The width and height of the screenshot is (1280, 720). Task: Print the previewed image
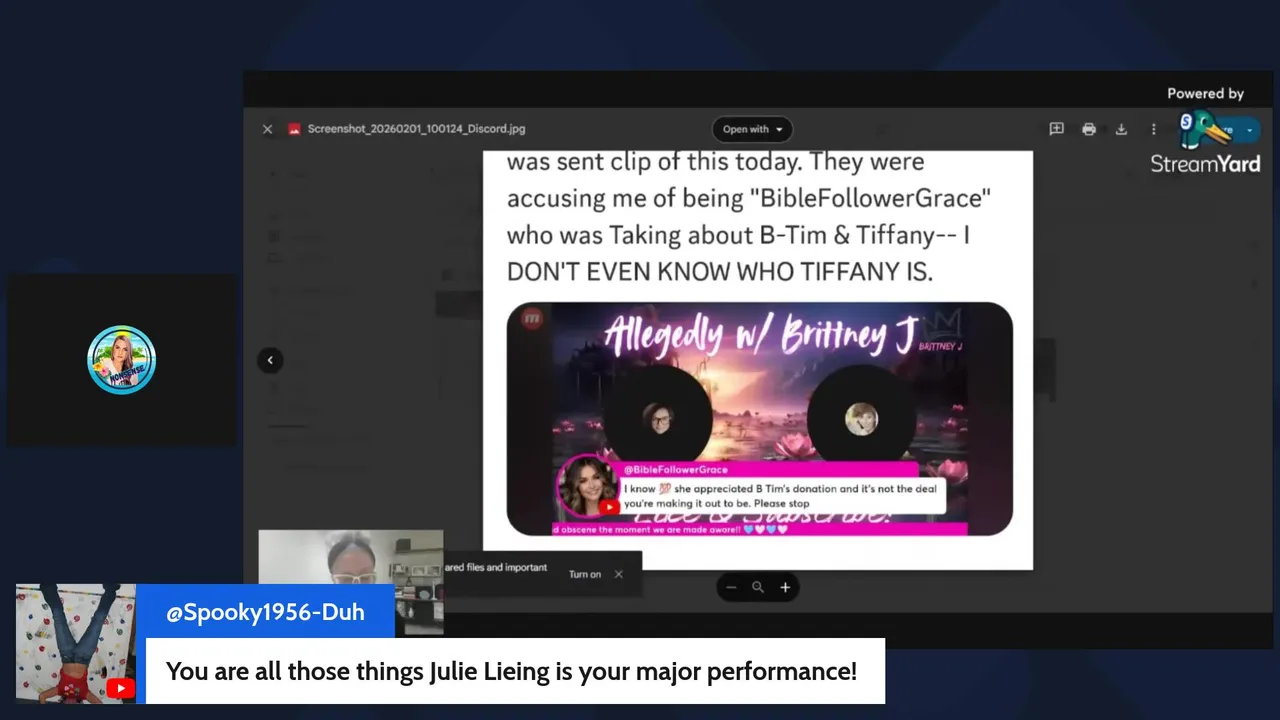pyautogui.click(x=1089, y=129)
